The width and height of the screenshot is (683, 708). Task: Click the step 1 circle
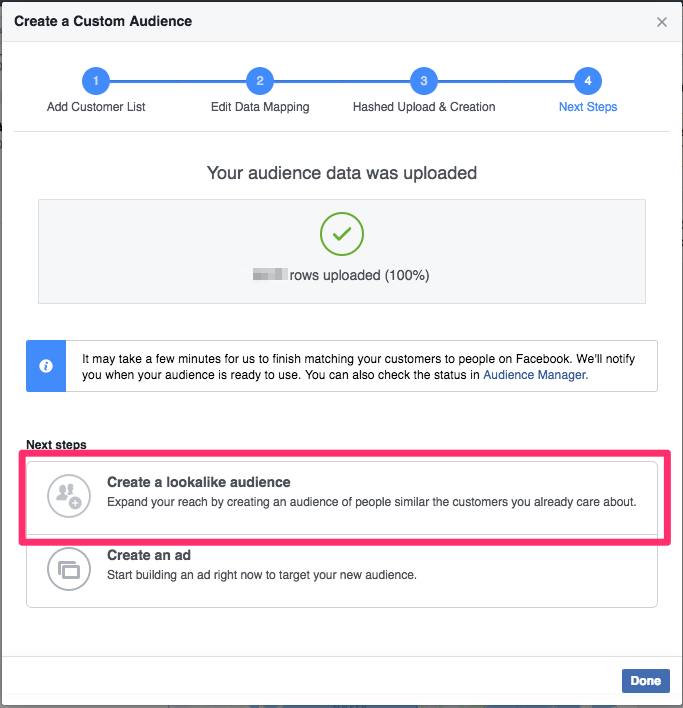point(96,81)
